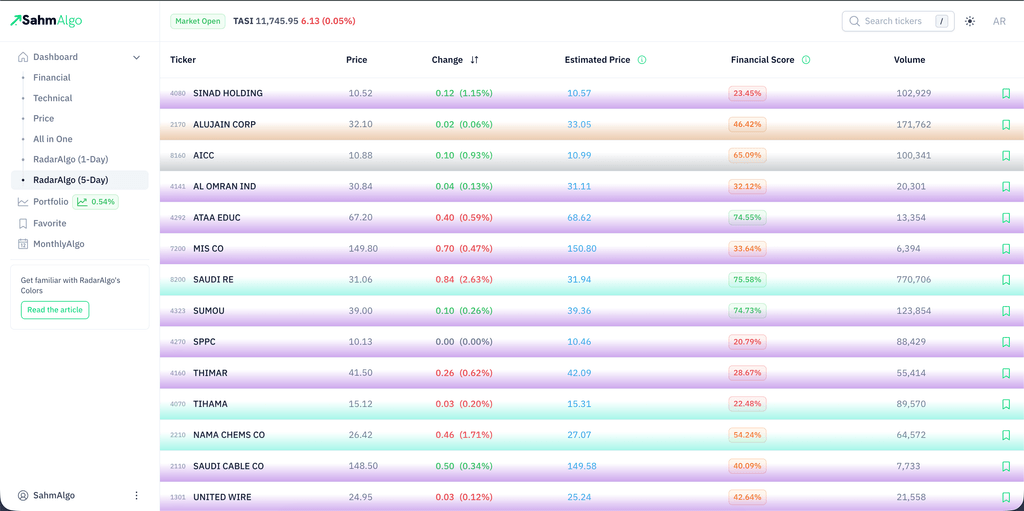Bookmark the SINAD HOLDING row

[1005, 94]
